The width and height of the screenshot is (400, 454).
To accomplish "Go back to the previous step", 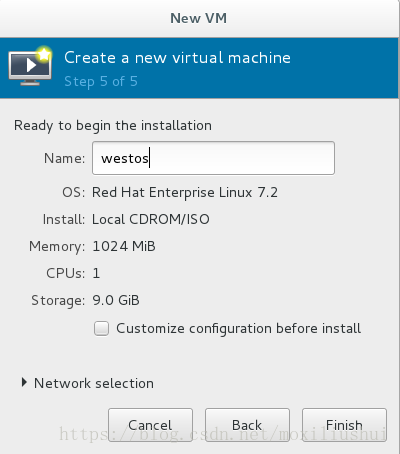I will click(x=247, y=425).
